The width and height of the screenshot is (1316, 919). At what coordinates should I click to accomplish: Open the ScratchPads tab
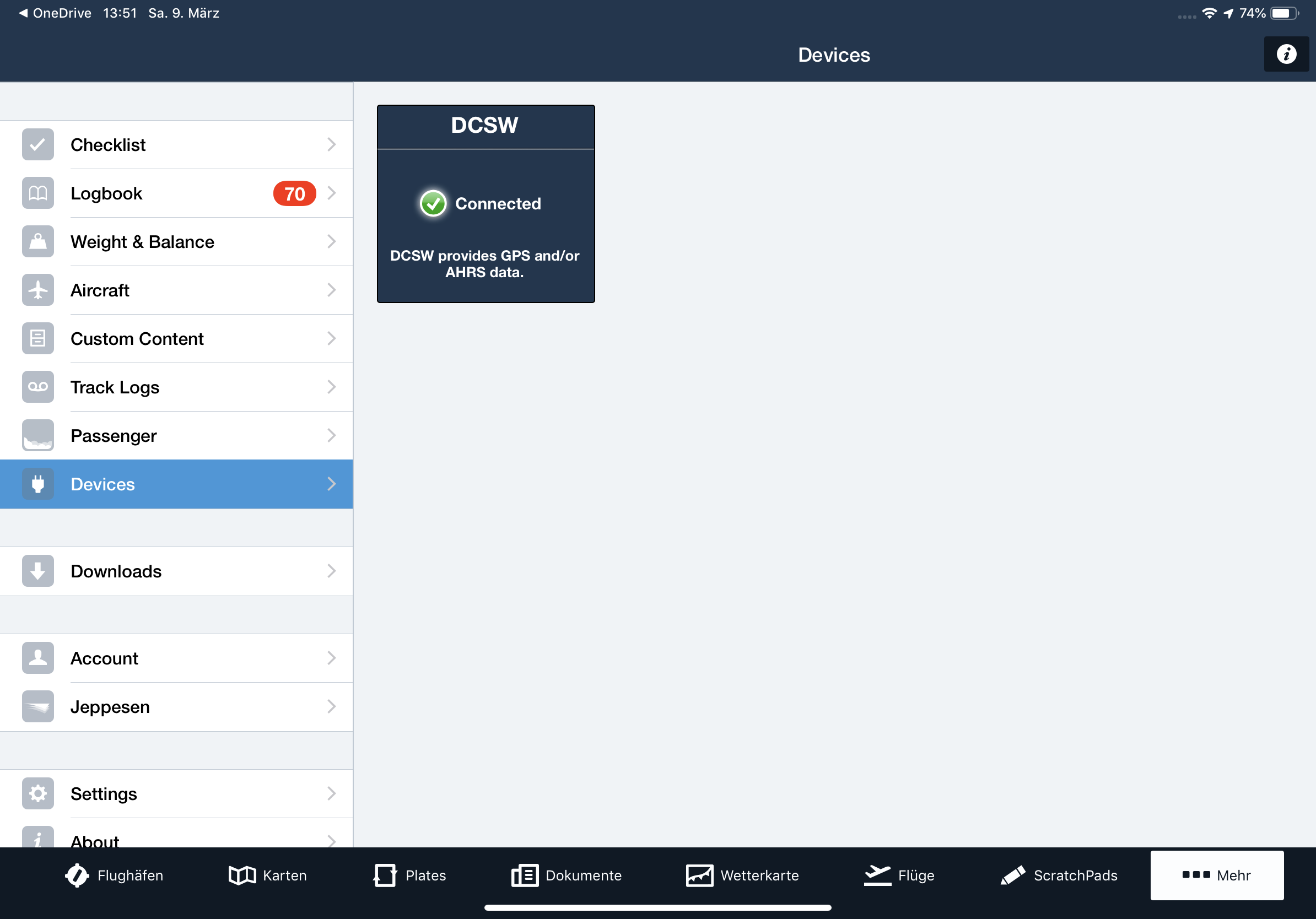[1059, 875]
